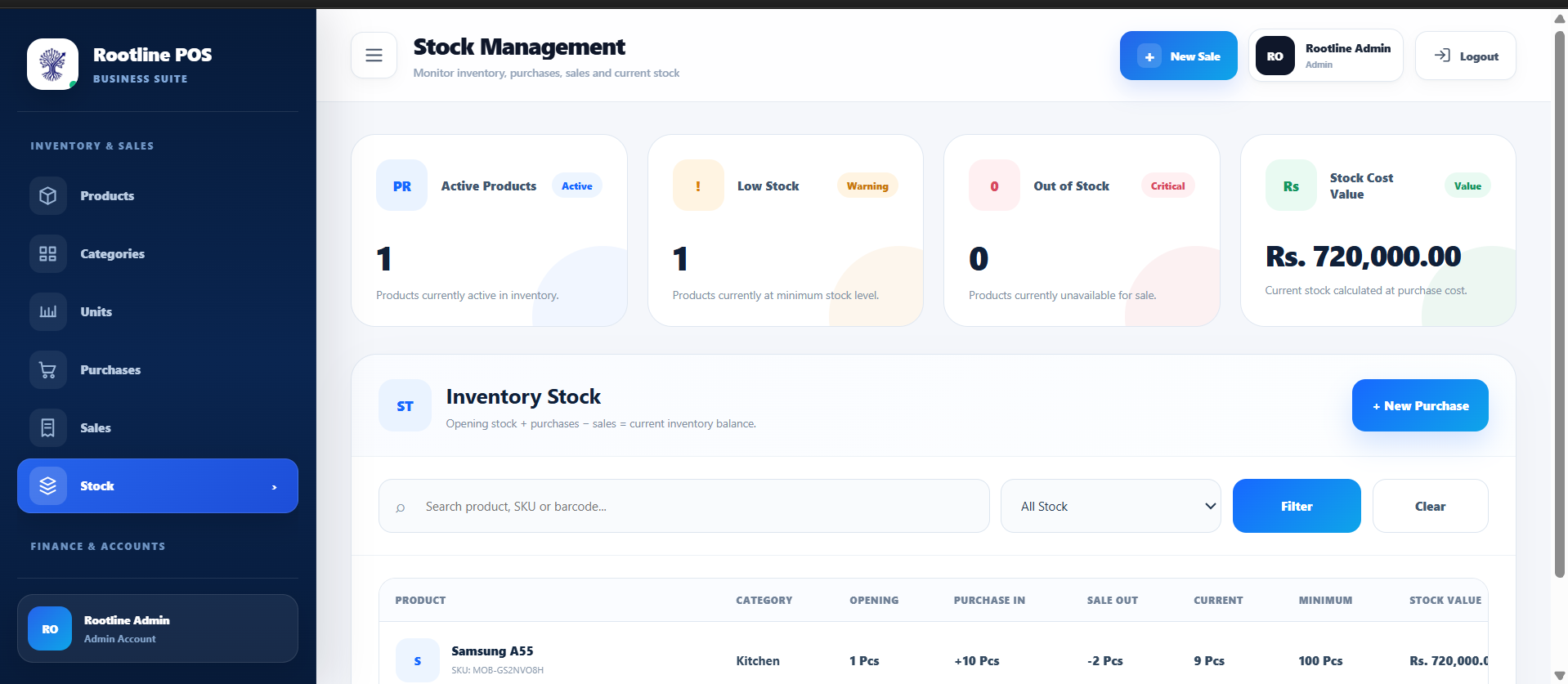Click the Categories grid icon in sidebar
This screenshot has width=1568, height=684.
48,254
